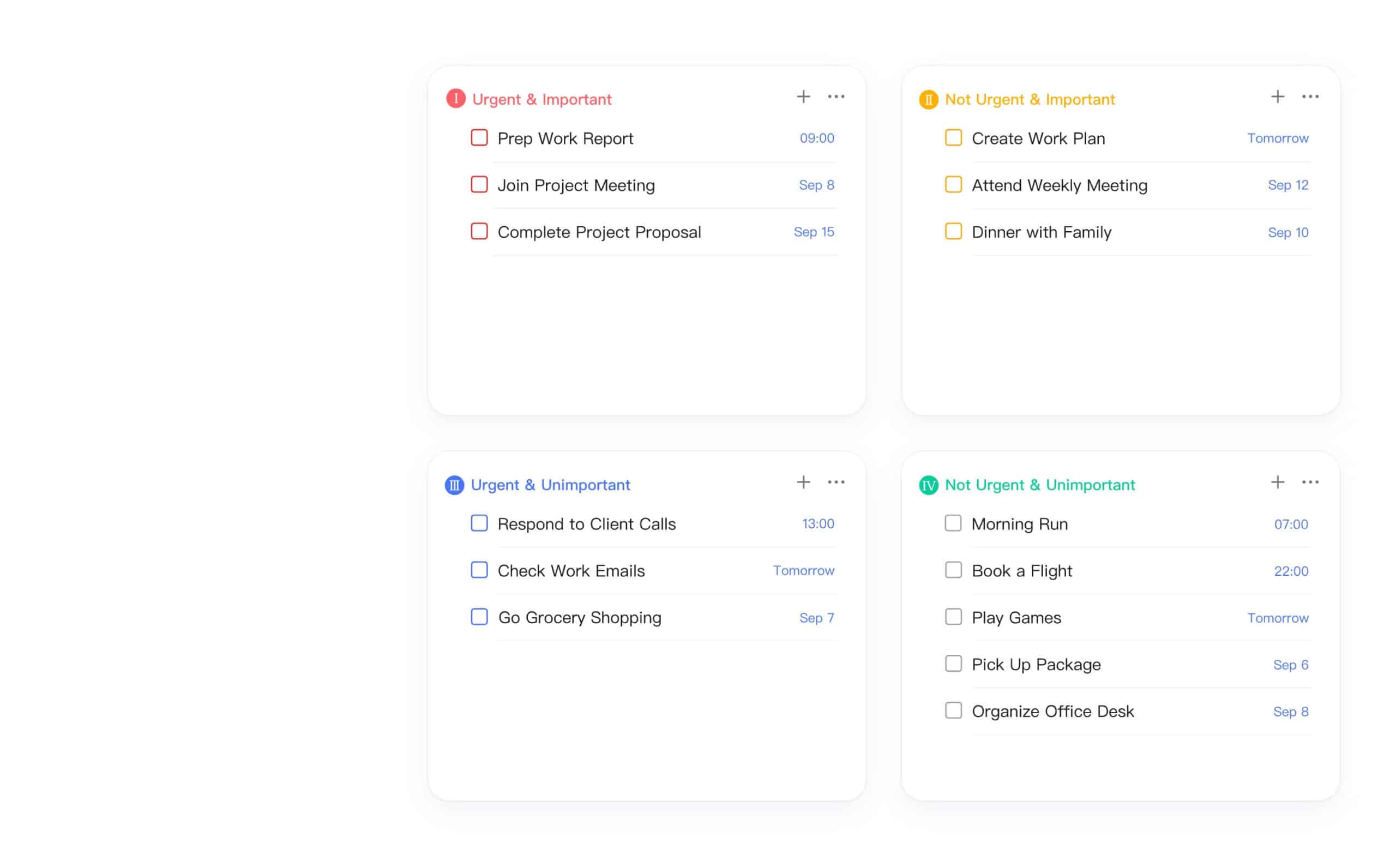Open the Urgent & Important quadrant title

[x=542, y=99]
